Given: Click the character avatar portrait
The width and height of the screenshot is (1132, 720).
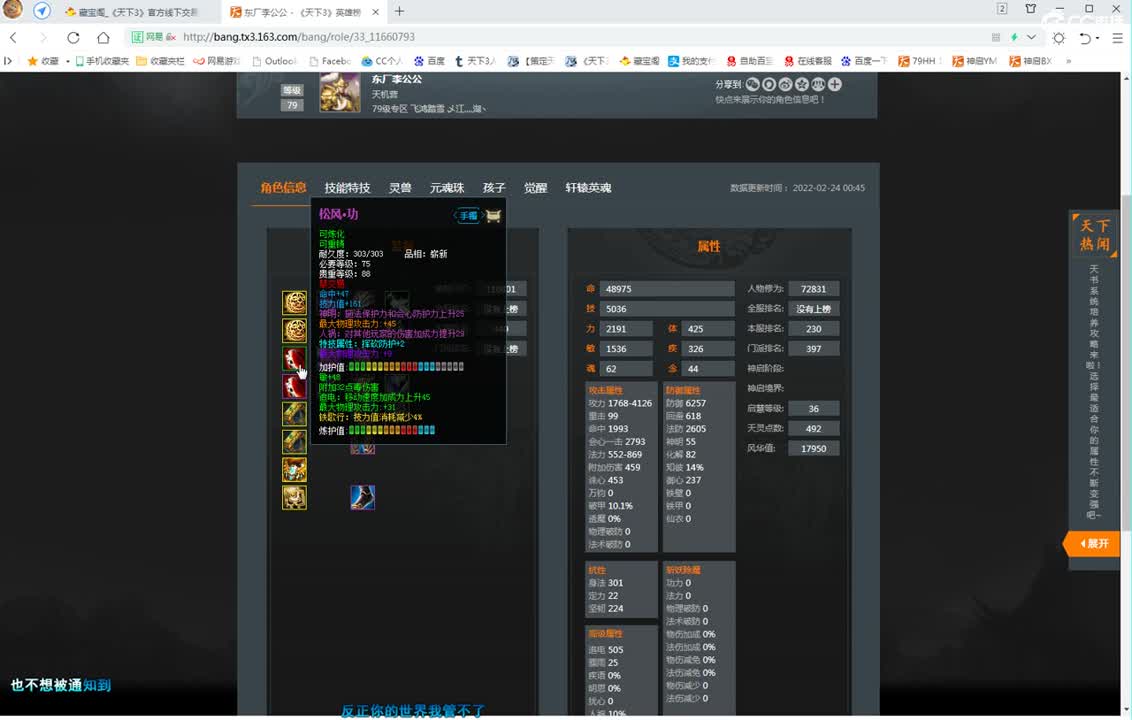Looking at the screenshot, I should [x=340, y=92].
